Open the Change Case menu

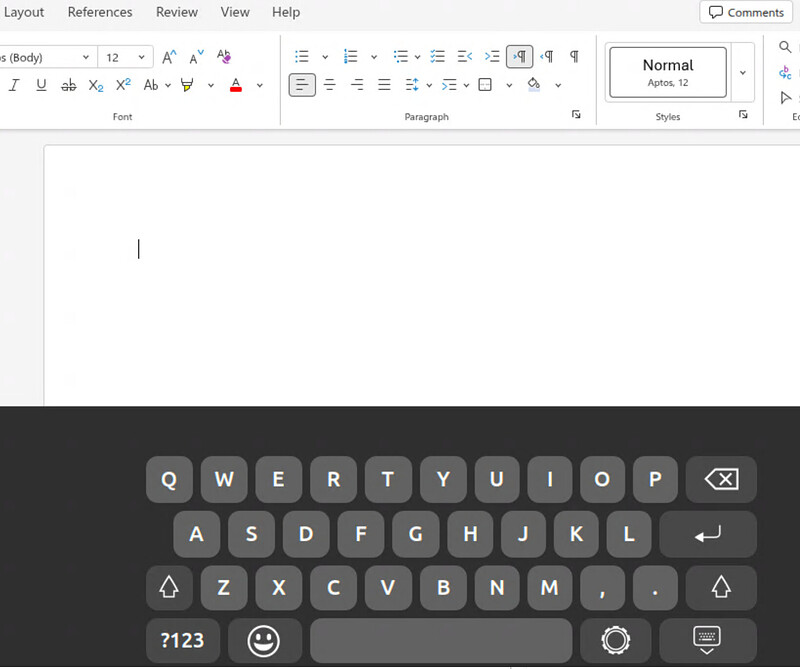point(157,85)
